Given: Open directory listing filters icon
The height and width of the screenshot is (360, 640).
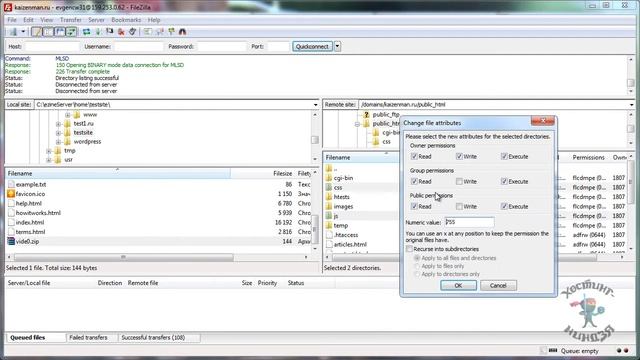Looking at the screenshot, I should point(147,32).
